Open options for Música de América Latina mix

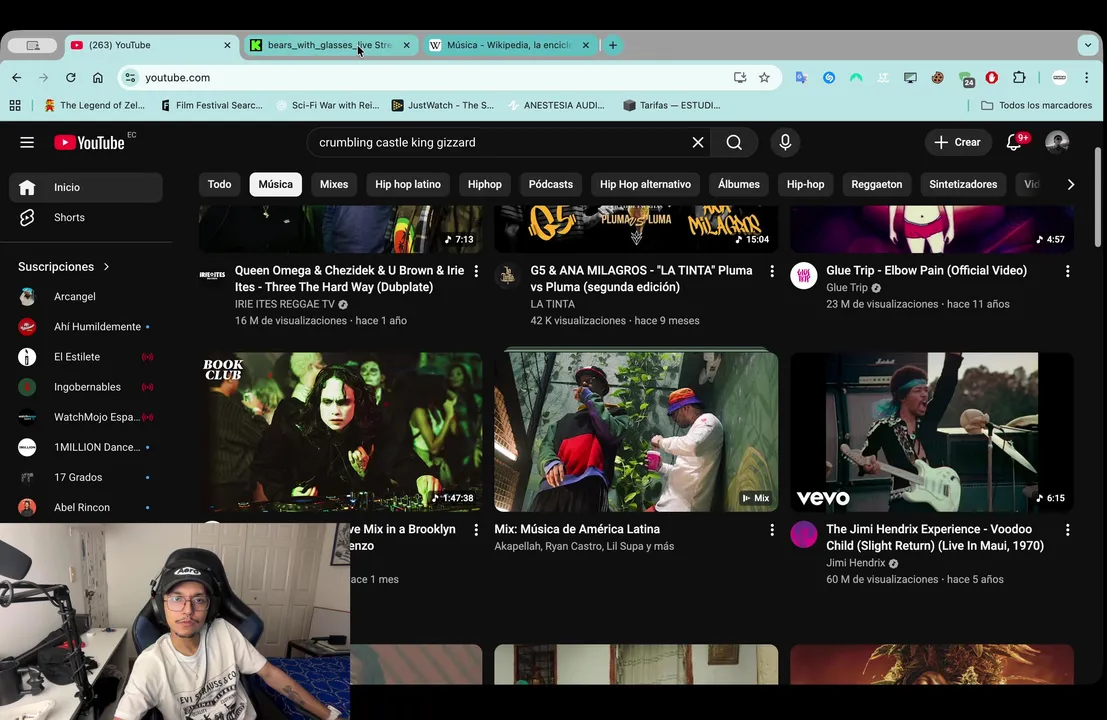click(x=772, y=529)
